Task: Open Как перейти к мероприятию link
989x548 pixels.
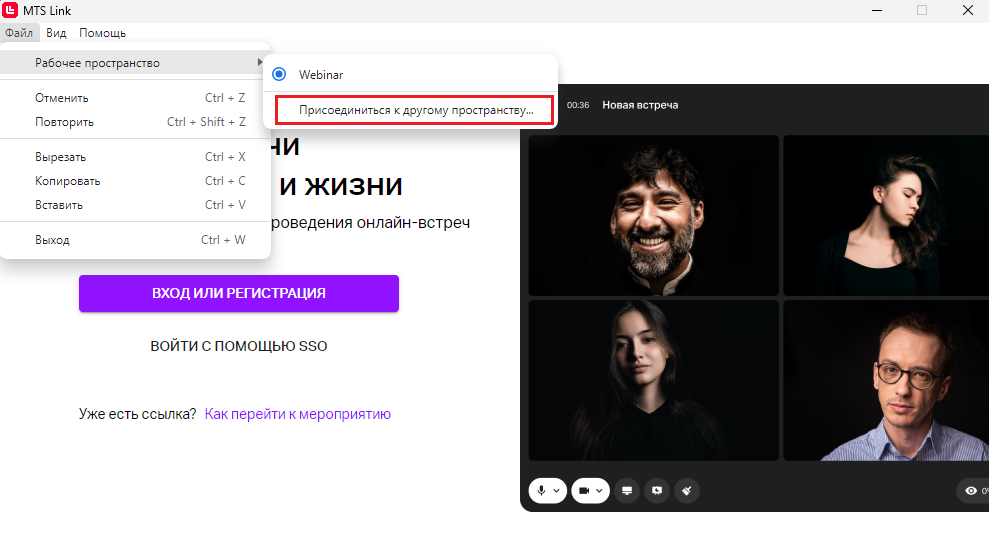Action: pos(298,414)
